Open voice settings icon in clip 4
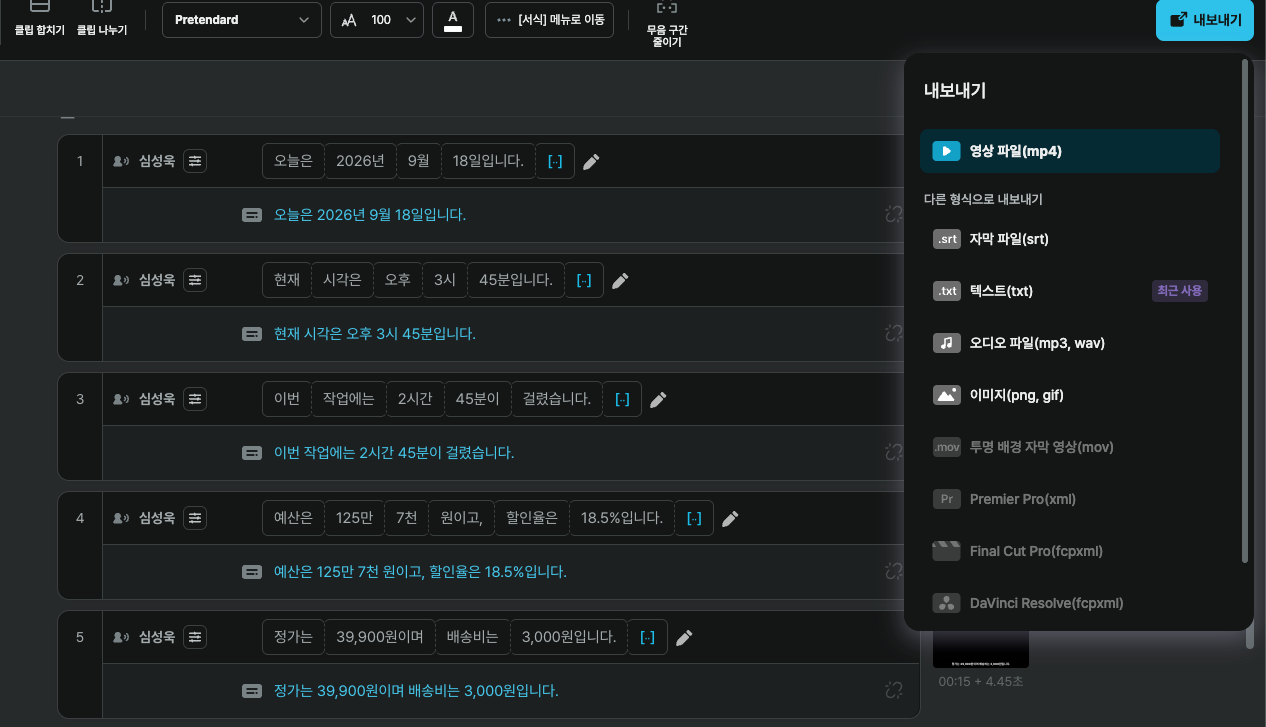 pyautogui.click(x=195, y=518)
